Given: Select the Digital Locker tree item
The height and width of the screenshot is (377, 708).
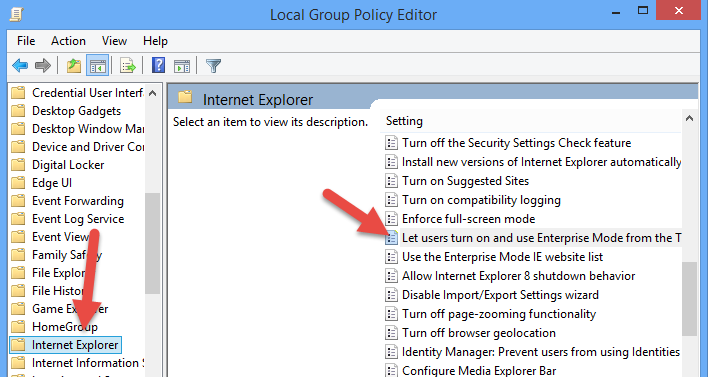Looking at the screenshot, I should click(x=68, y=165).
